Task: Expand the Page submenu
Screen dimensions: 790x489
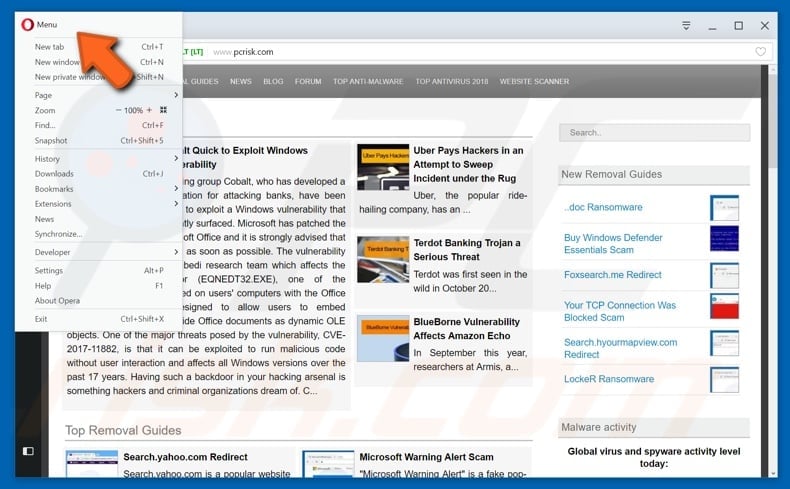Action: [104, 95]
